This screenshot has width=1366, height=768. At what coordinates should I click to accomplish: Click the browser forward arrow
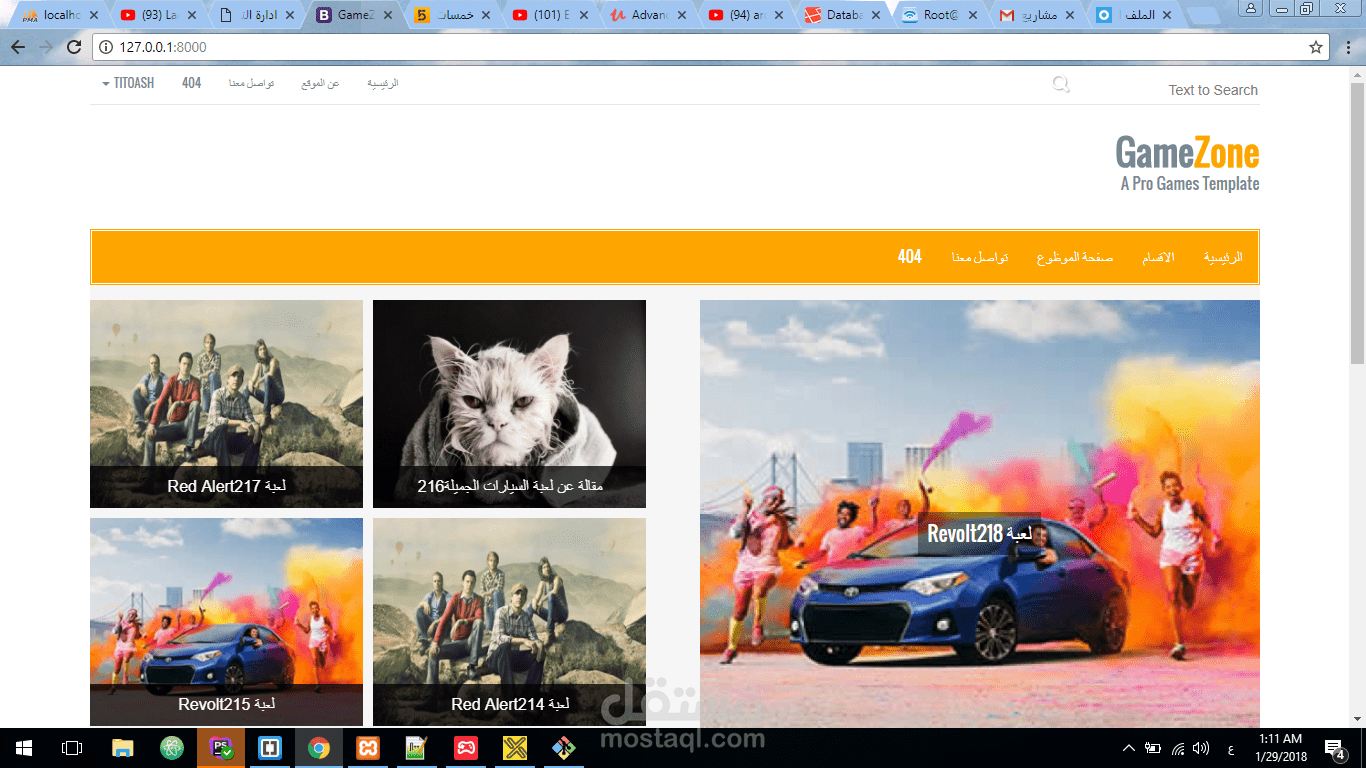coord(46,47)
